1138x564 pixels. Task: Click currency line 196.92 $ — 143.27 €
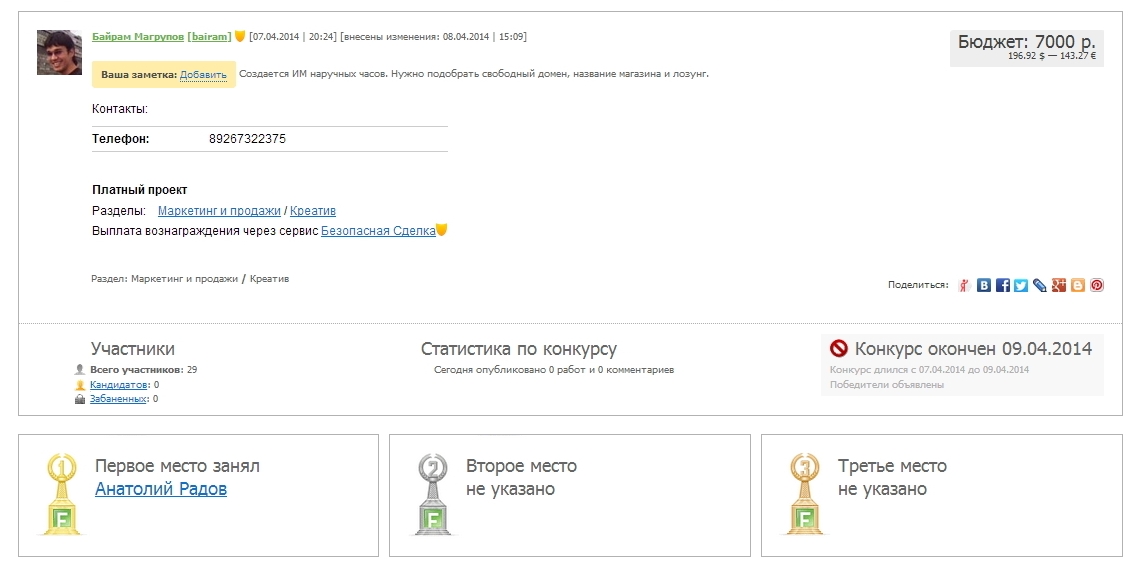click(1052, 56)
